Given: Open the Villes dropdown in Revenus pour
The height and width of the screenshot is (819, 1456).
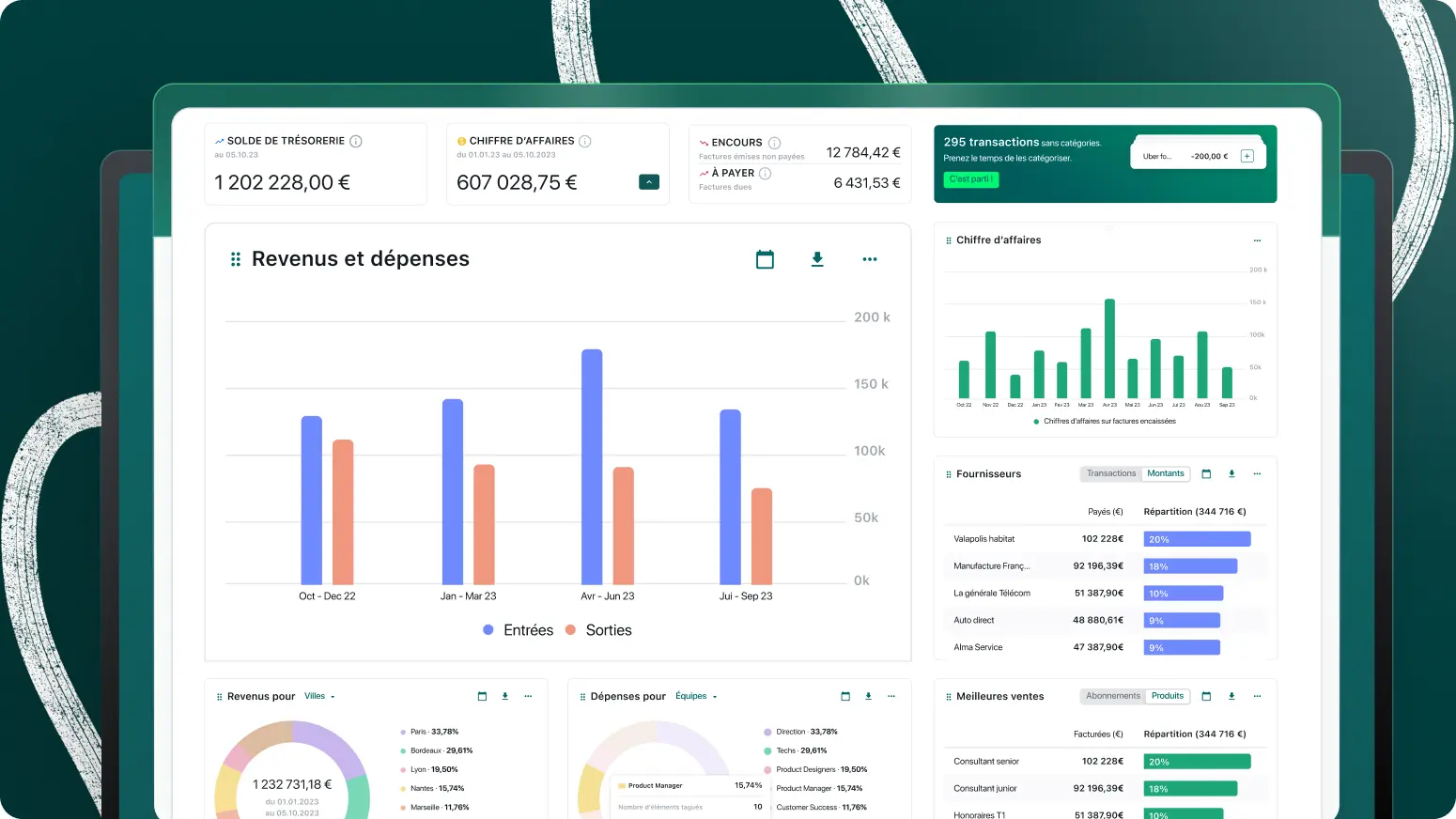Looking at the screenshot, I should 319,697.
